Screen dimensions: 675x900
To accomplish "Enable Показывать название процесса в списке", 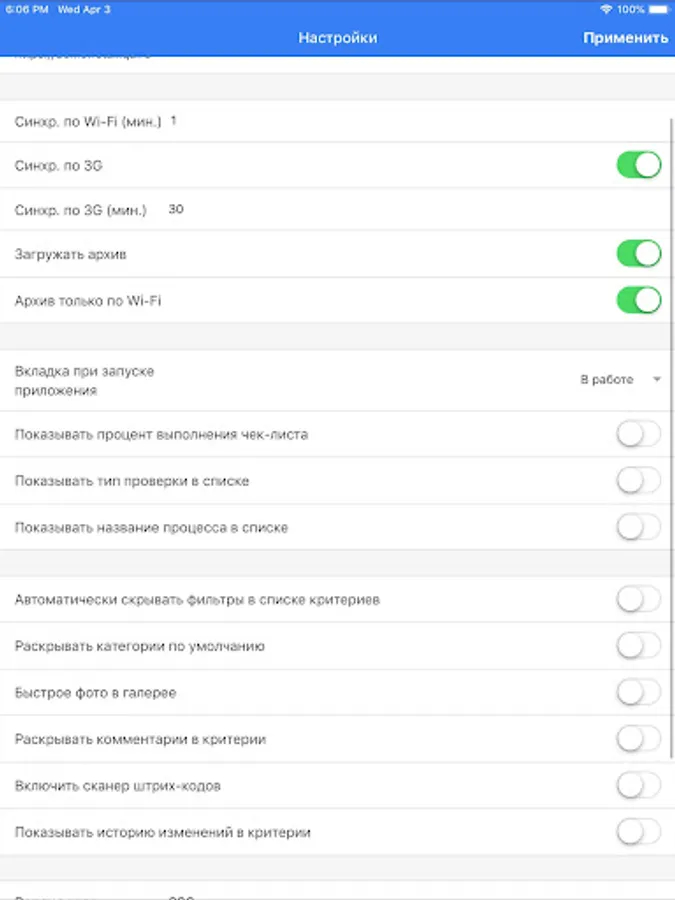I will 639,527.
